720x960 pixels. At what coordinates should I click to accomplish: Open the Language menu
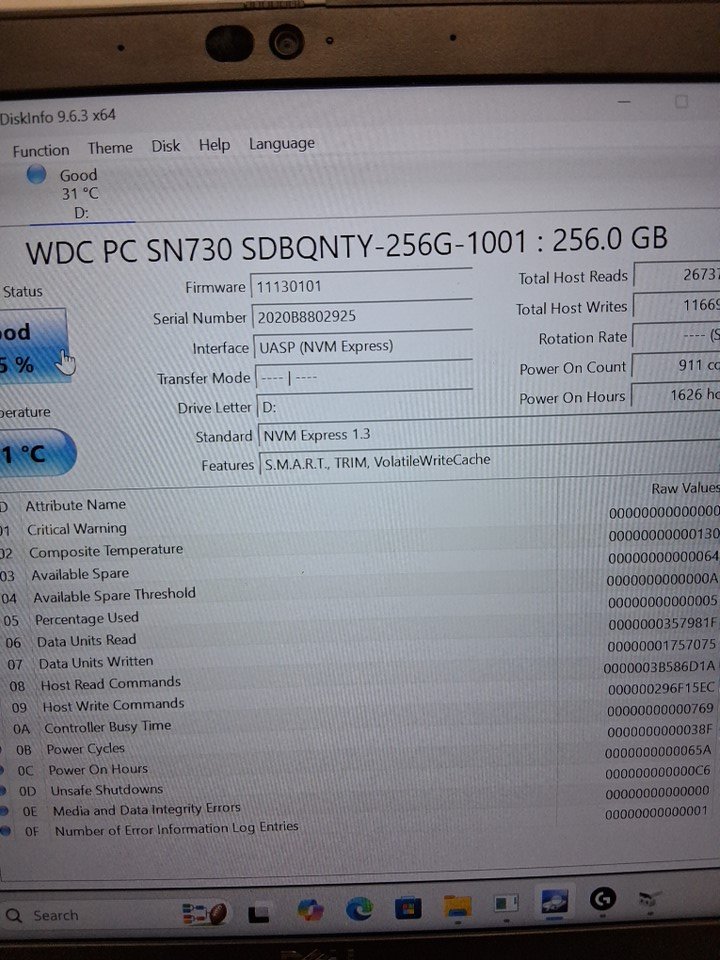[281, 144]
